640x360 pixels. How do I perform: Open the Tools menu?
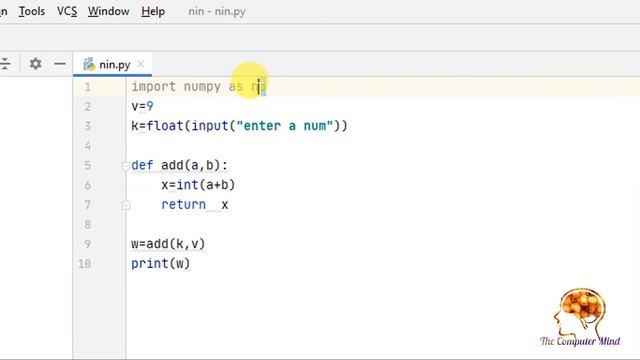pyautogui.click(x=32, y=11)
